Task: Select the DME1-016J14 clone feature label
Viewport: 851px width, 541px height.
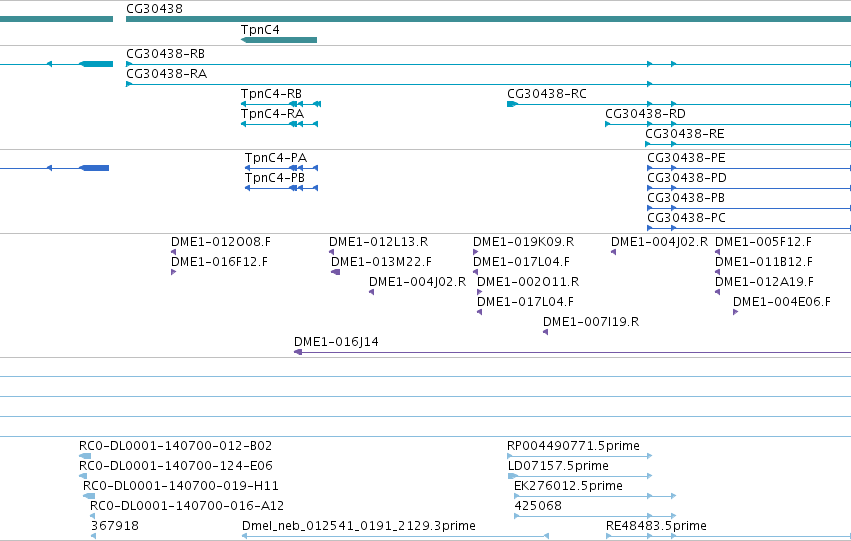Action: [336, 342]
